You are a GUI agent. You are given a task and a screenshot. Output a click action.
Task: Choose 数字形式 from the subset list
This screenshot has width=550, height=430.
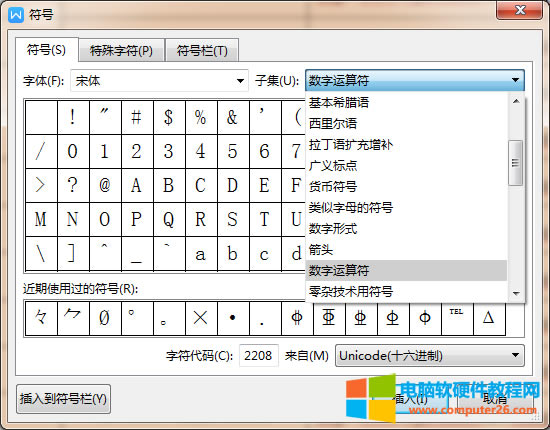point(406,229)
